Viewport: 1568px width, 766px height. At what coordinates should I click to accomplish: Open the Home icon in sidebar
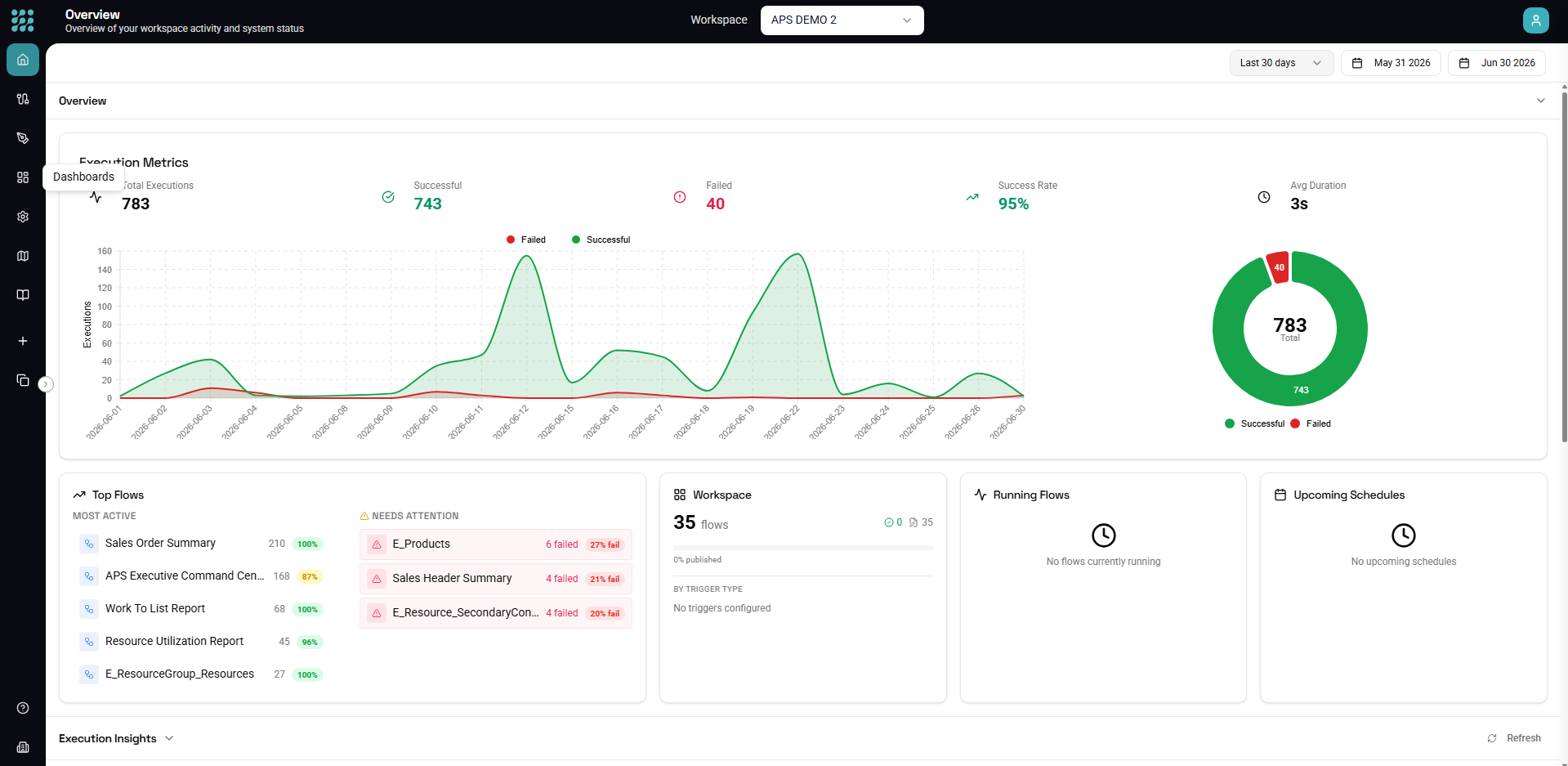[x=23, y=60]
